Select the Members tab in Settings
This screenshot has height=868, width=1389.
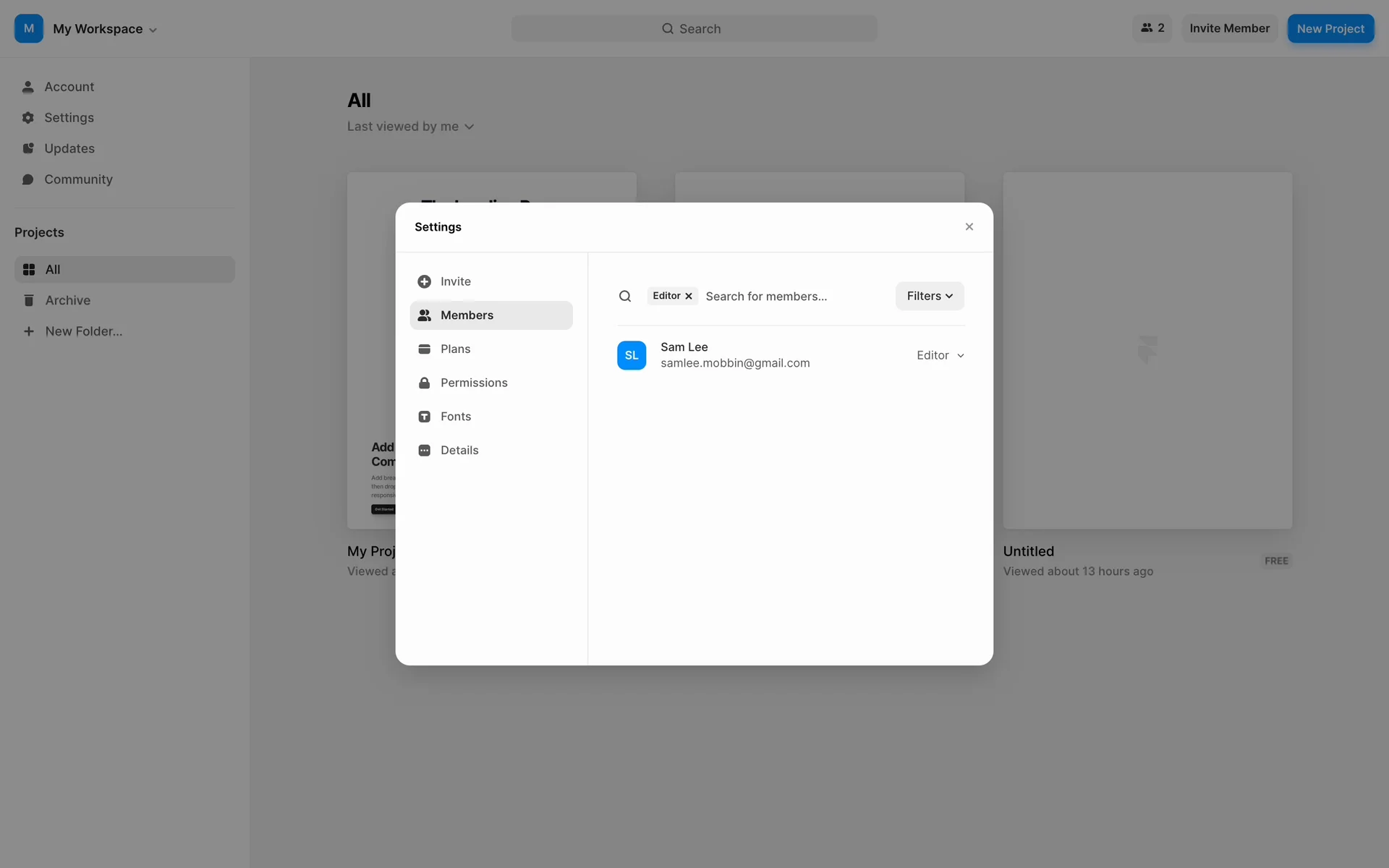pyautogui.click(x=491, y=315)
